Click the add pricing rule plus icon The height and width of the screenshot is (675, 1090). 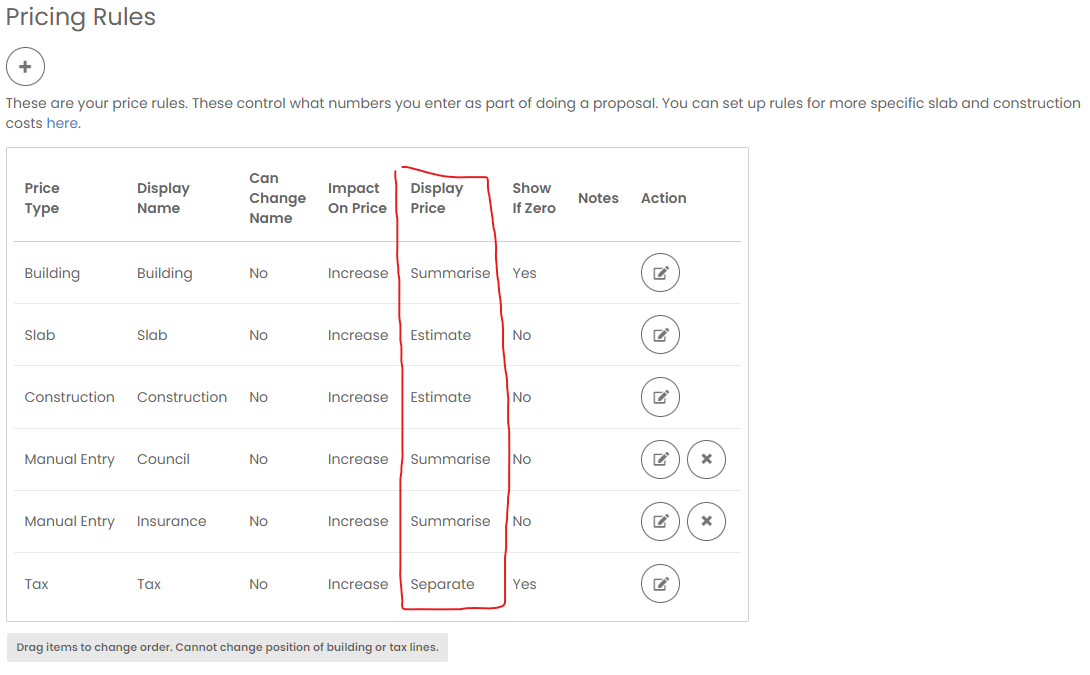[x=25, y=67]
